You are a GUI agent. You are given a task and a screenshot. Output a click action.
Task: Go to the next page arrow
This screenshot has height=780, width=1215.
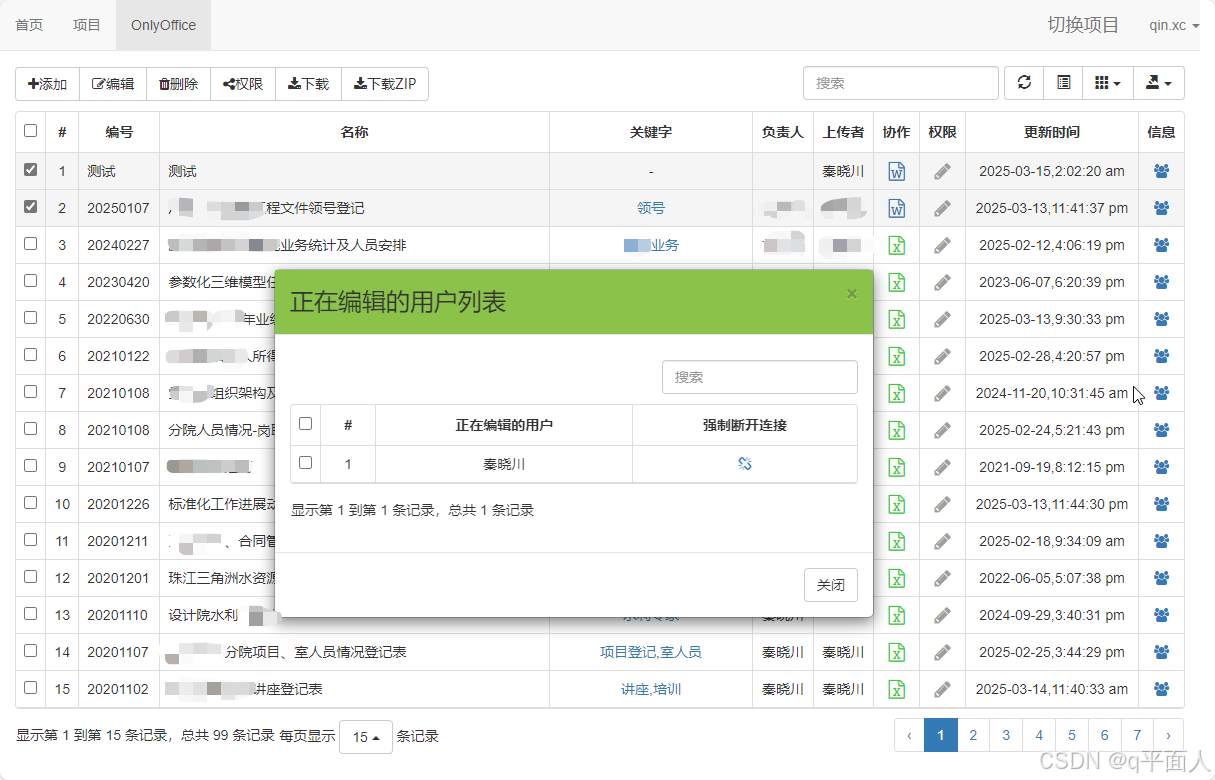coord(1168,735)
